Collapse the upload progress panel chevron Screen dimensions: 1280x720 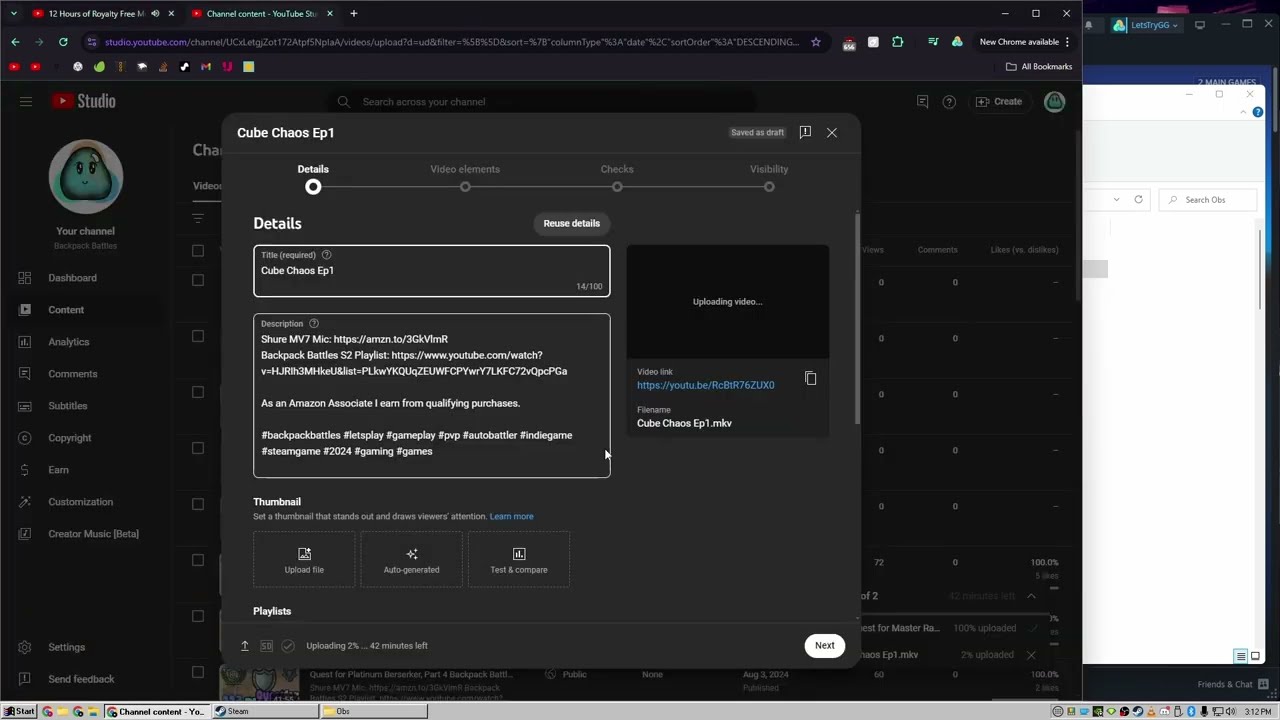coord(1031,596)
